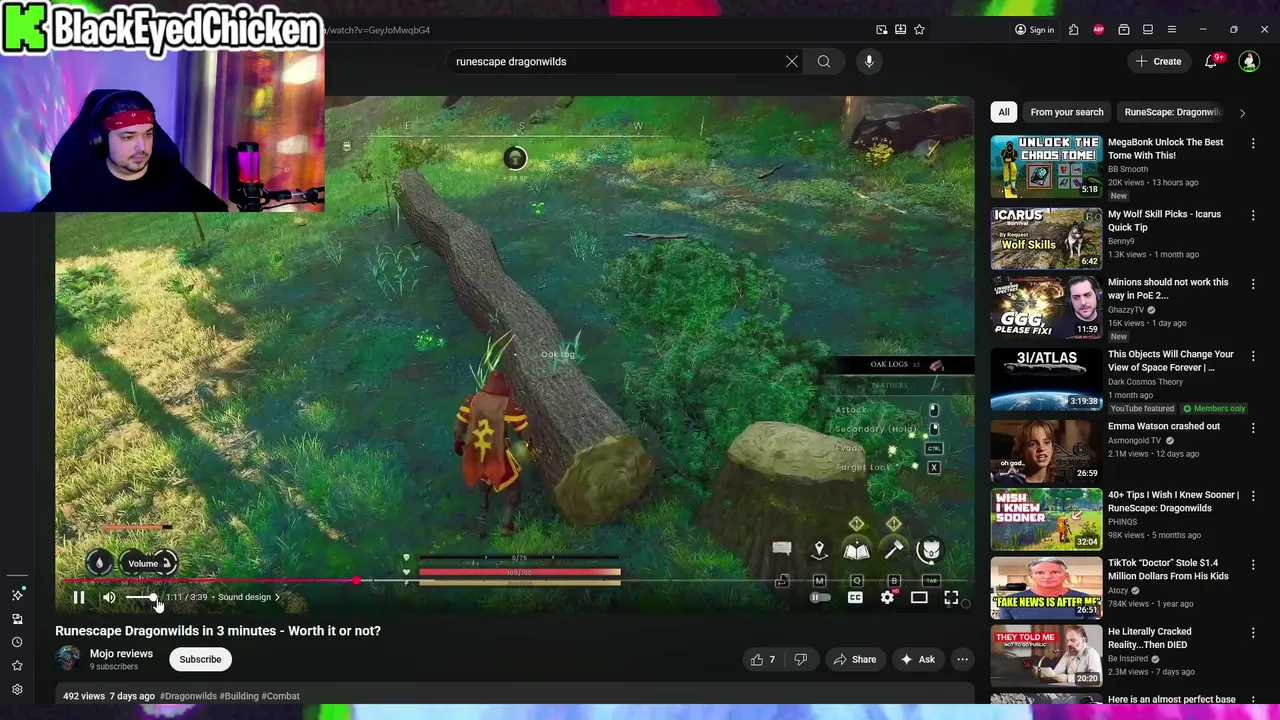Image resolution: width=1280 pixels, height=720 pixels.
Task: Enter fullscreen mode
Action: (x=951, y=598)
